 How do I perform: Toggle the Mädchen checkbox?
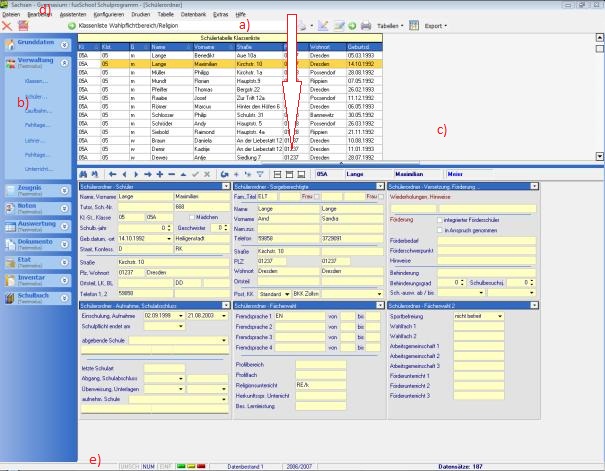192,218
